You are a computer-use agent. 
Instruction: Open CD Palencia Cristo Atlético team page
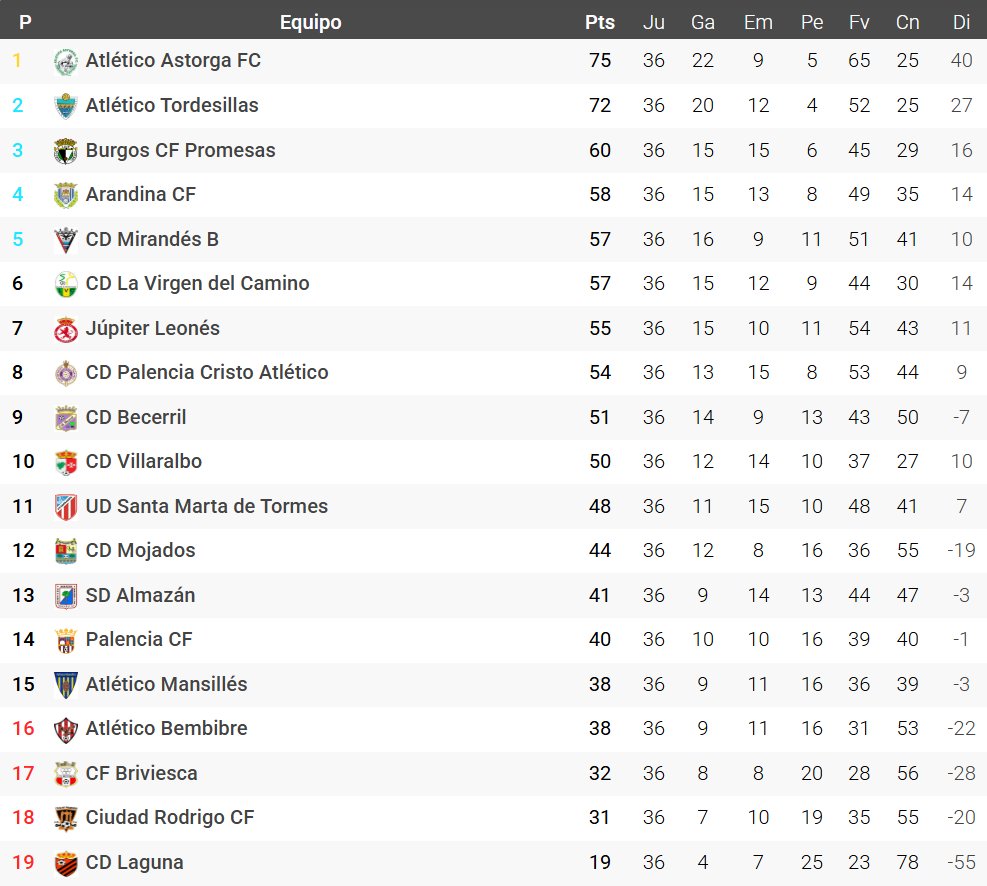[x=207, y=372]
